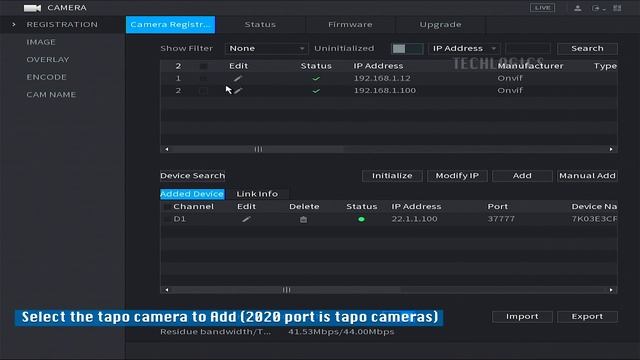Open the multi-view grid icon
This screenshot has height=360, width=640.
tap(617, 8)
